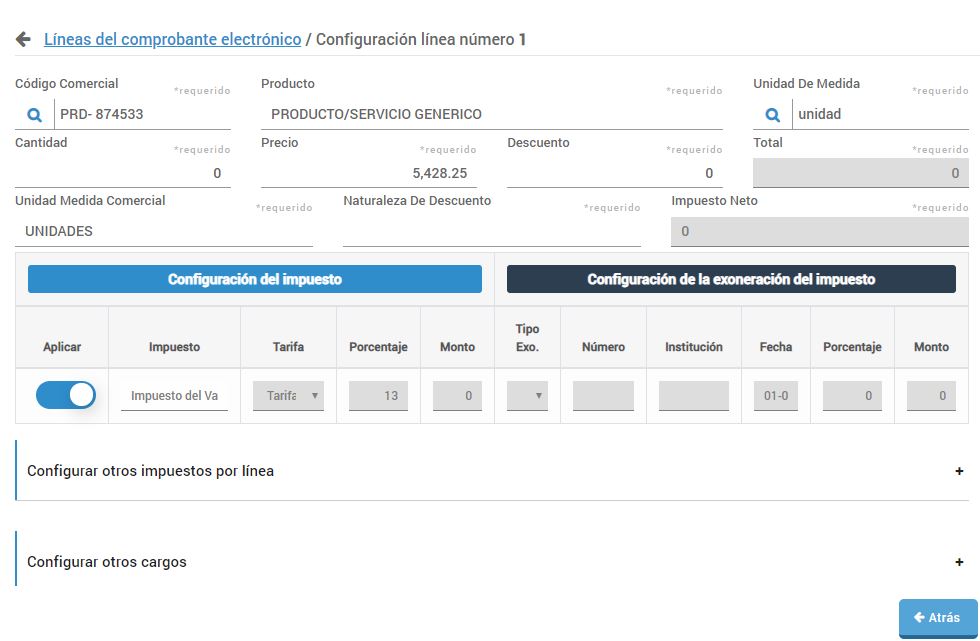Open the Unidad De Medida search lookup
The height and width of the screenshot is (641, 980).
click(770, 113)
